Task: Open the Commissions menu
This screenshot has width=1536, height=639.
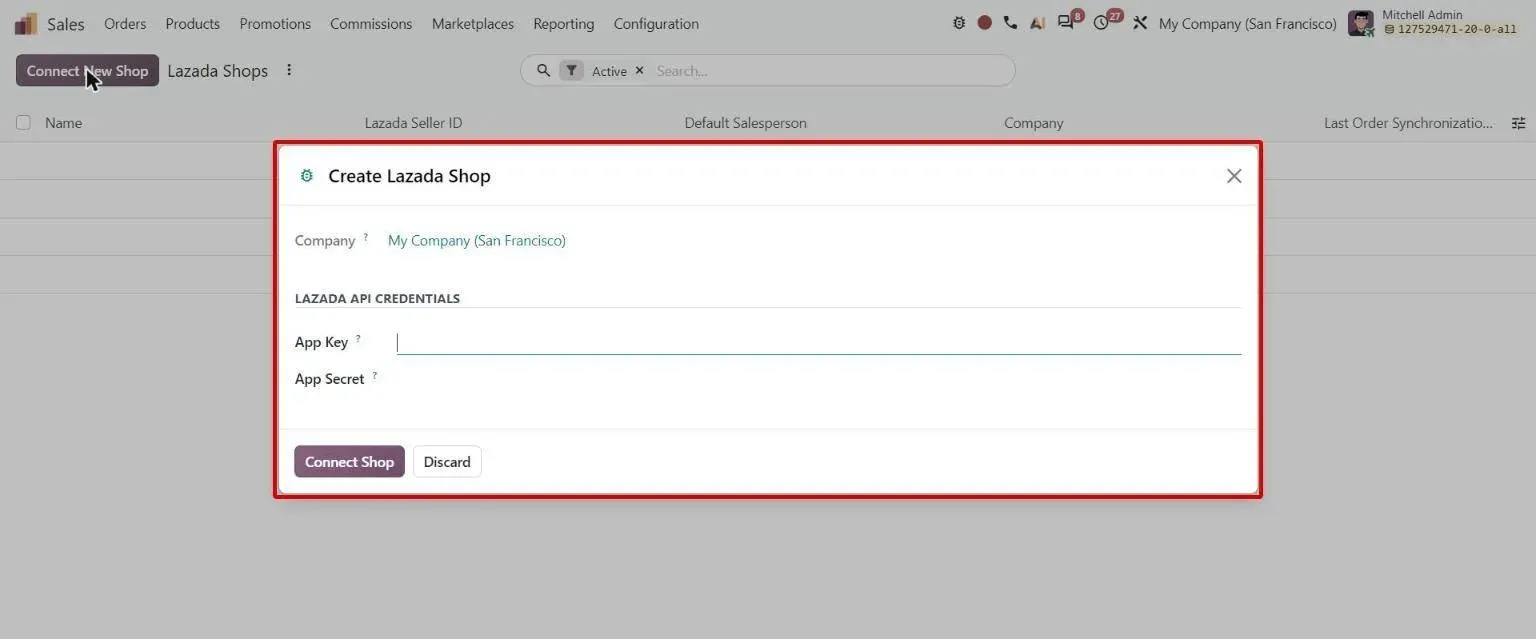Action: 371,23
